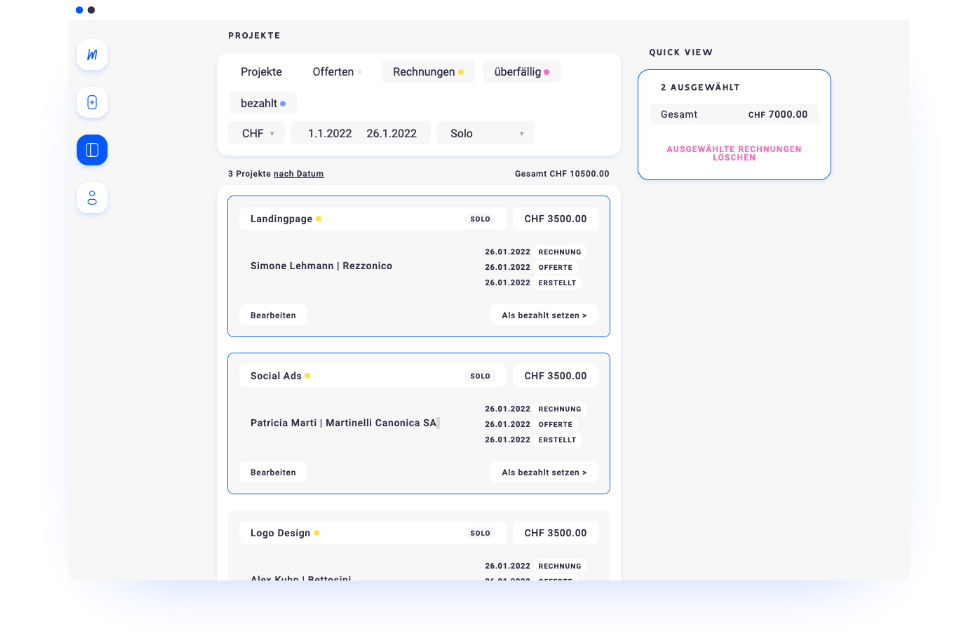Click the start date 1.1.2022 field
The image size is (979, 642).
coord(330,133)
